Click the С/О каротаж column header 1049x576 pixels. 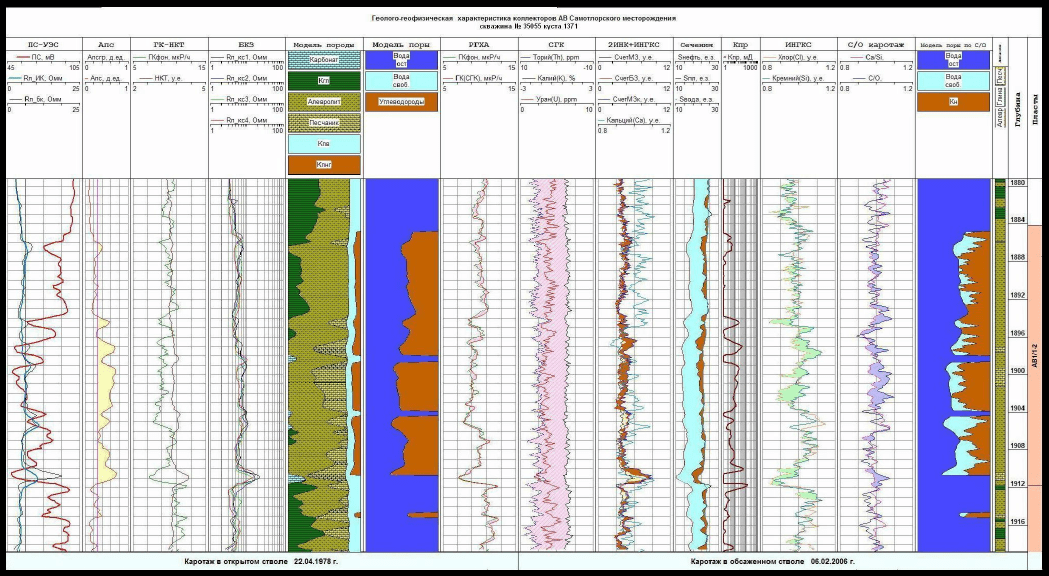tap(875, 45)
